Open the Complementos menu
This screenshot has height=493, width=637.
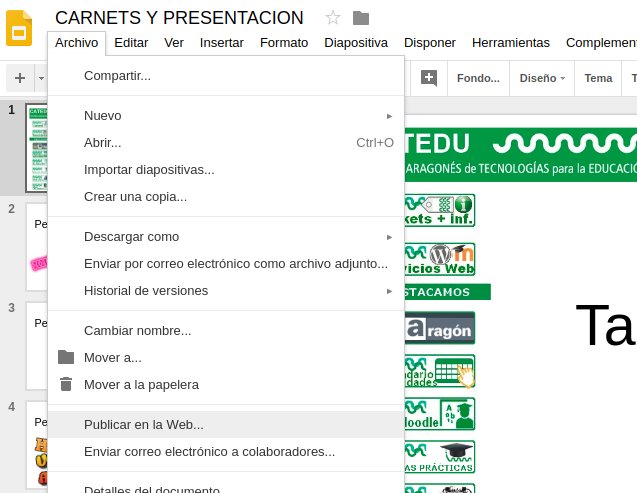click(x=601, y=43)
